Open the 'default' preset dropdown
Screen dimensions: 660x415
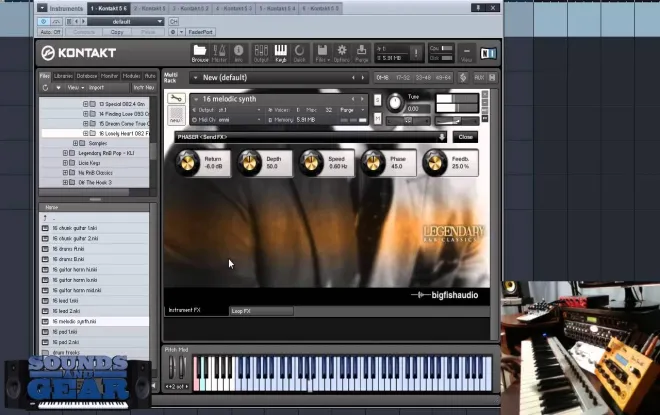(x=125, y=21)
